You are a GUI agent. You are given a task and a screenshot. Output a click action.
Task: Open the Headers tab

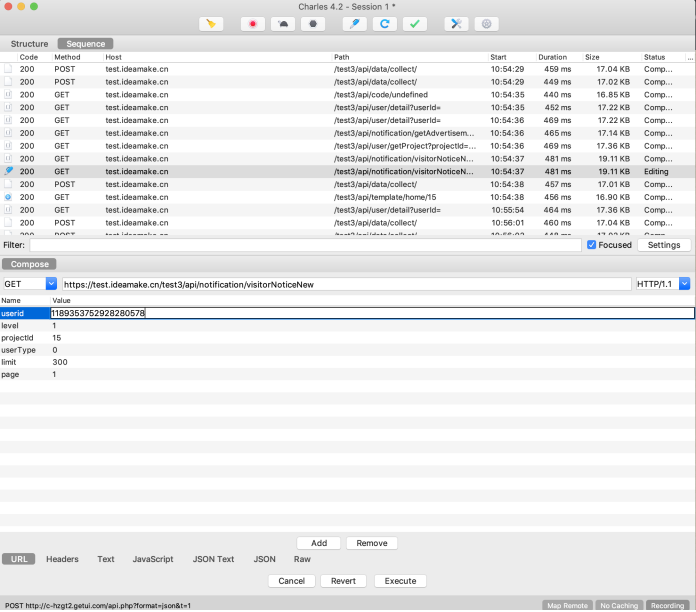point(62,559)
